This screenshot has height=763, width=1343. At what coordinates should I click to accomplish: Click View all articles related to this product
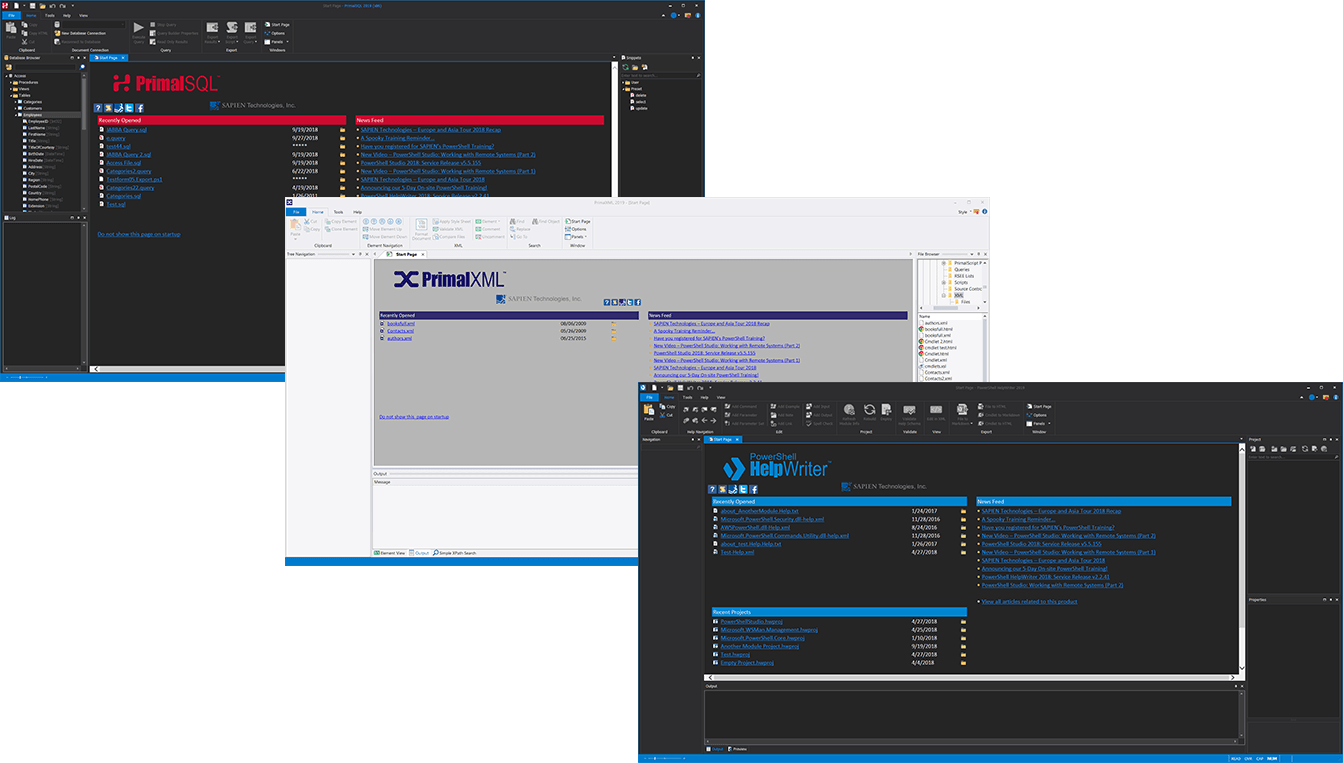1028,600
